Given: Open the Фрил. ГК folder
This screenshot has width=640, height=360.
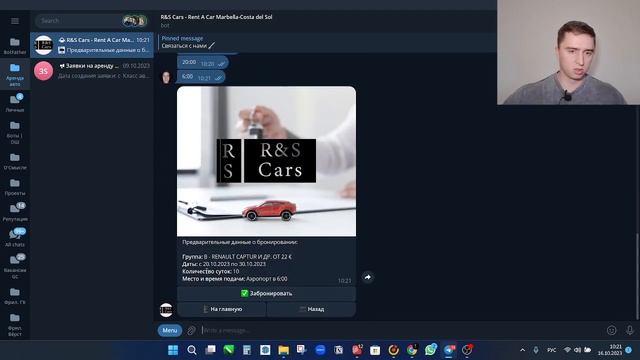Looking at the screenshot, I should pyautogui.click(x=15, y=296).
